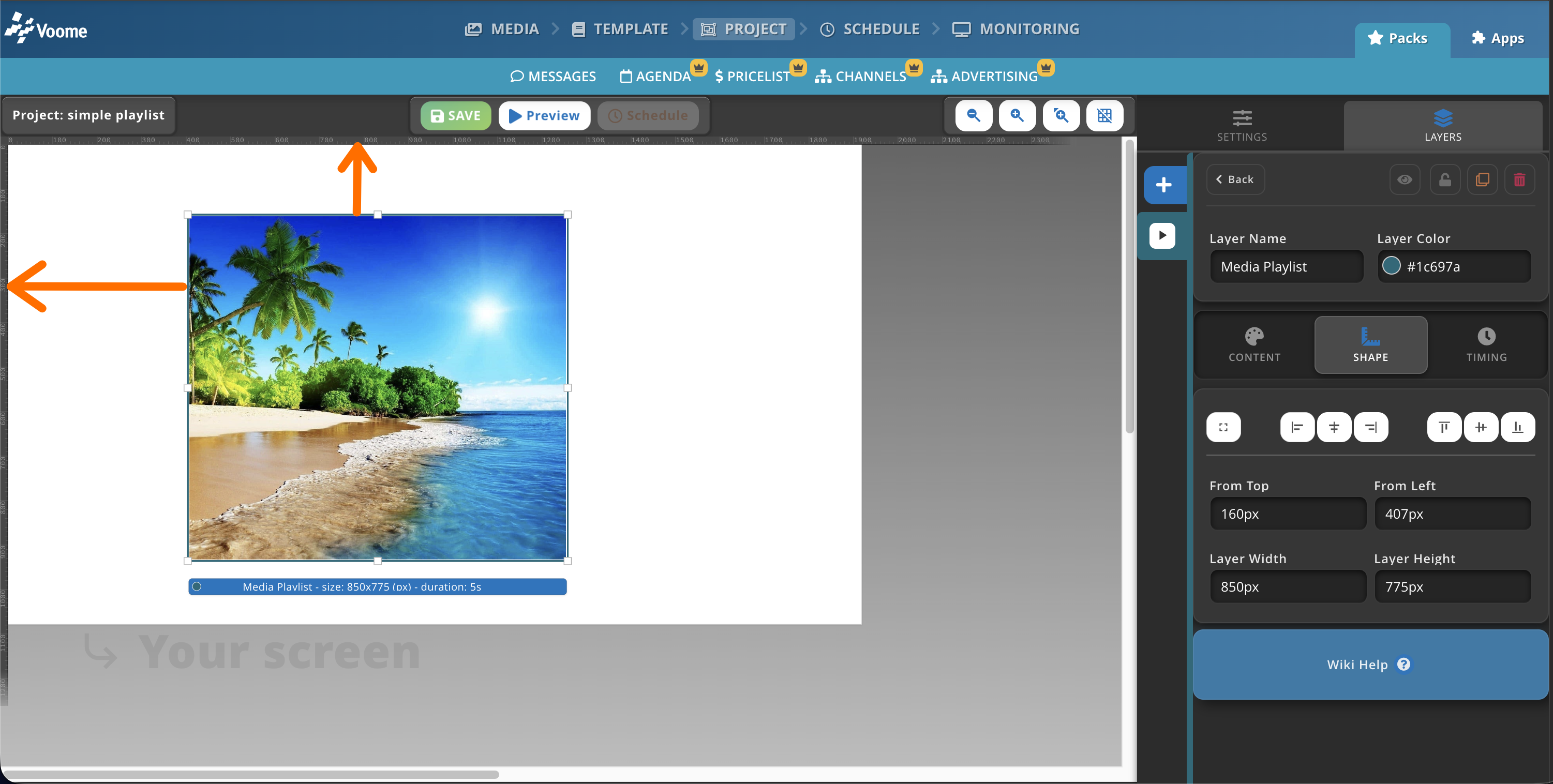Open the TIMING tab
1553x784 pixels.
pos(1486,345)
